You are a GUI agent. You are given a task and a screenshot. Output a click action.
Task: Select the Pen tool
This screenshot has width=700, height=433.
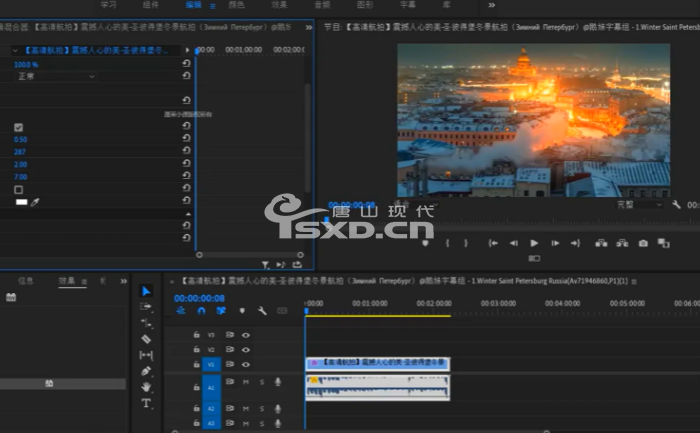(146, 371)
